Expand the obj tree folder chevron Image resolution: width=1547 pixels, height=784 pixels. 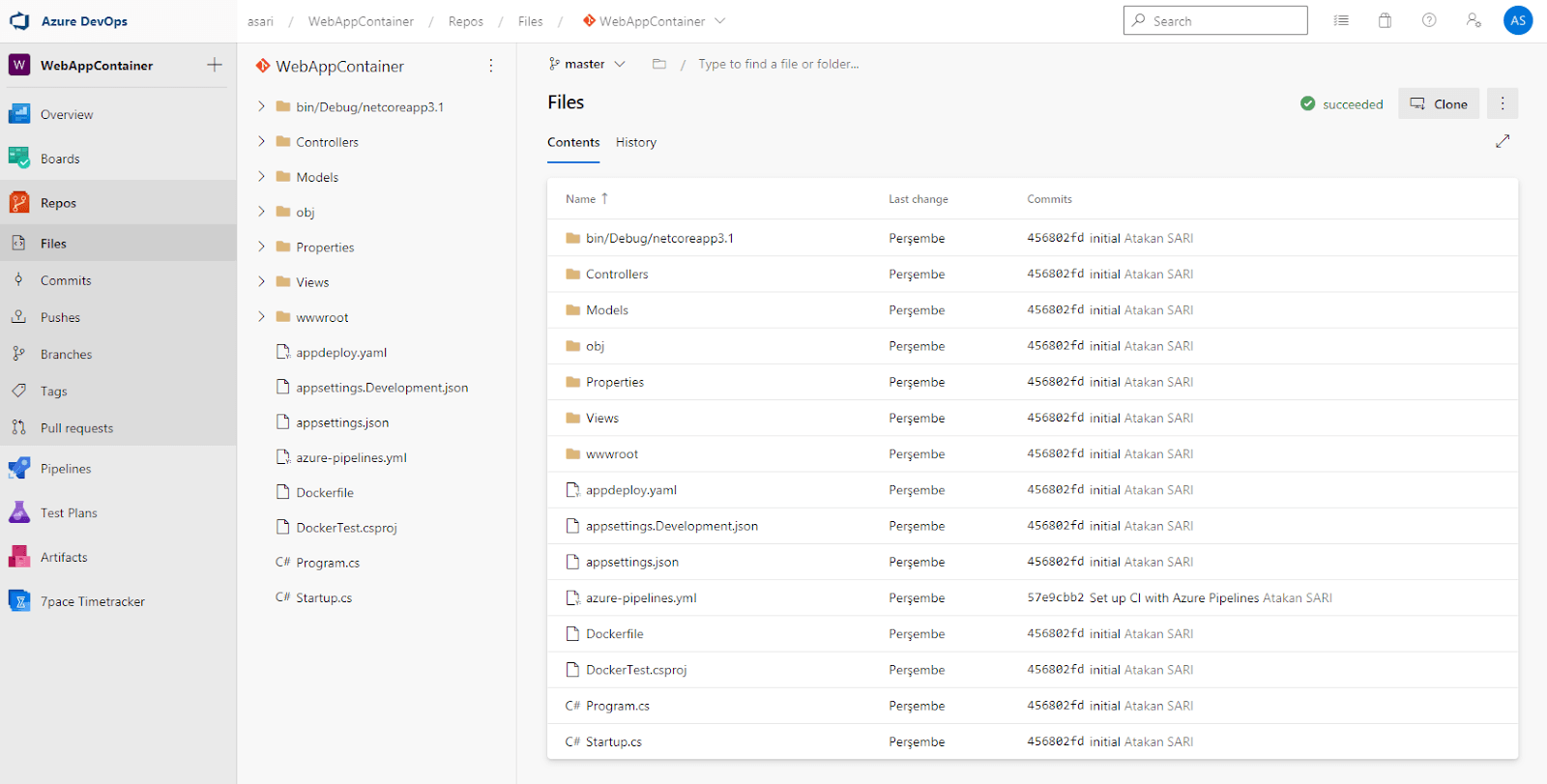[261, 211]
